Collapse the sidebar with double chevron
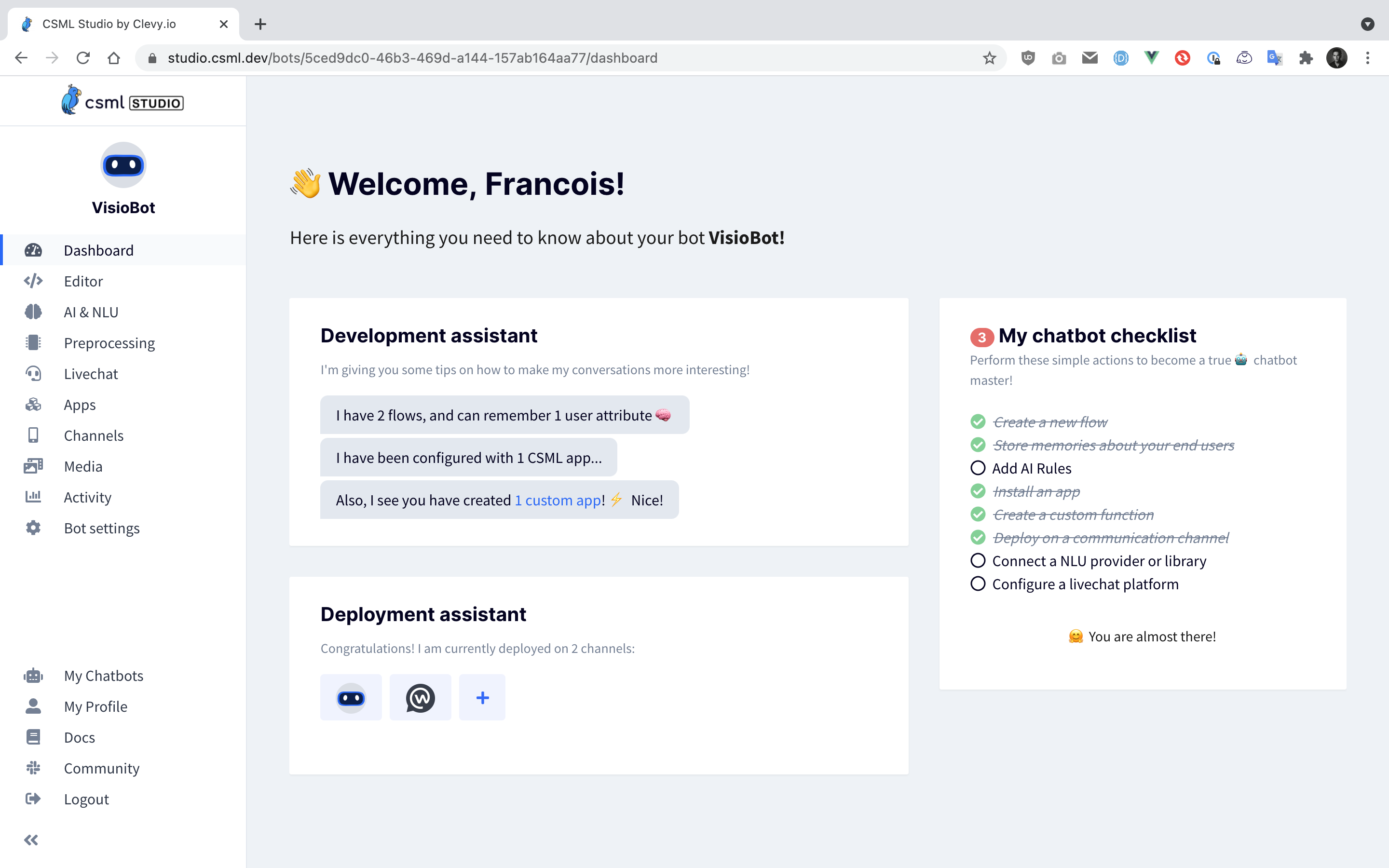 [x=31, y=840]
